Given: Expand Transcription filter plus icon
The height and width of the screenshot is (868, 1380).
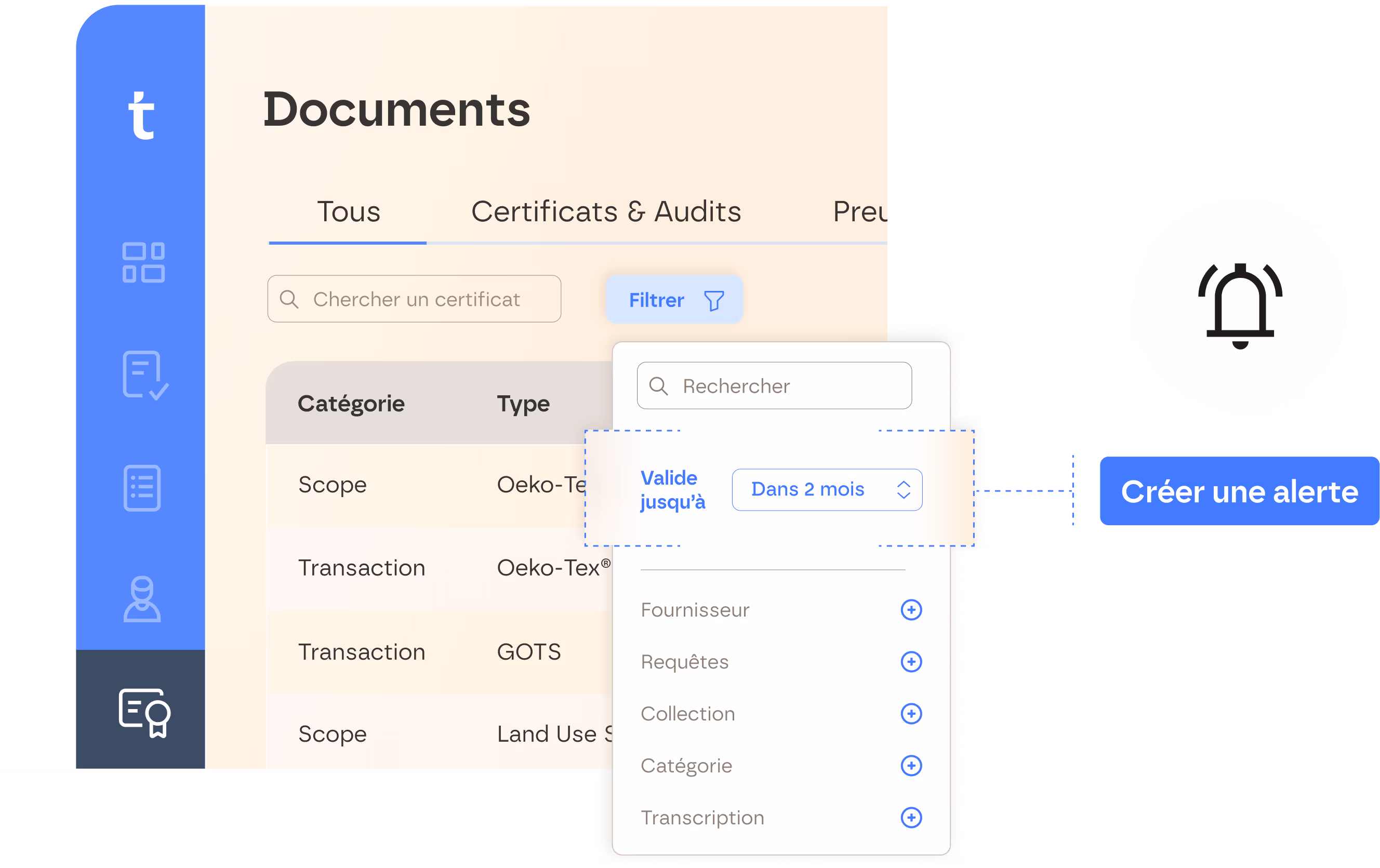Looking at the screenshot, I should click(x=911, y=818).
